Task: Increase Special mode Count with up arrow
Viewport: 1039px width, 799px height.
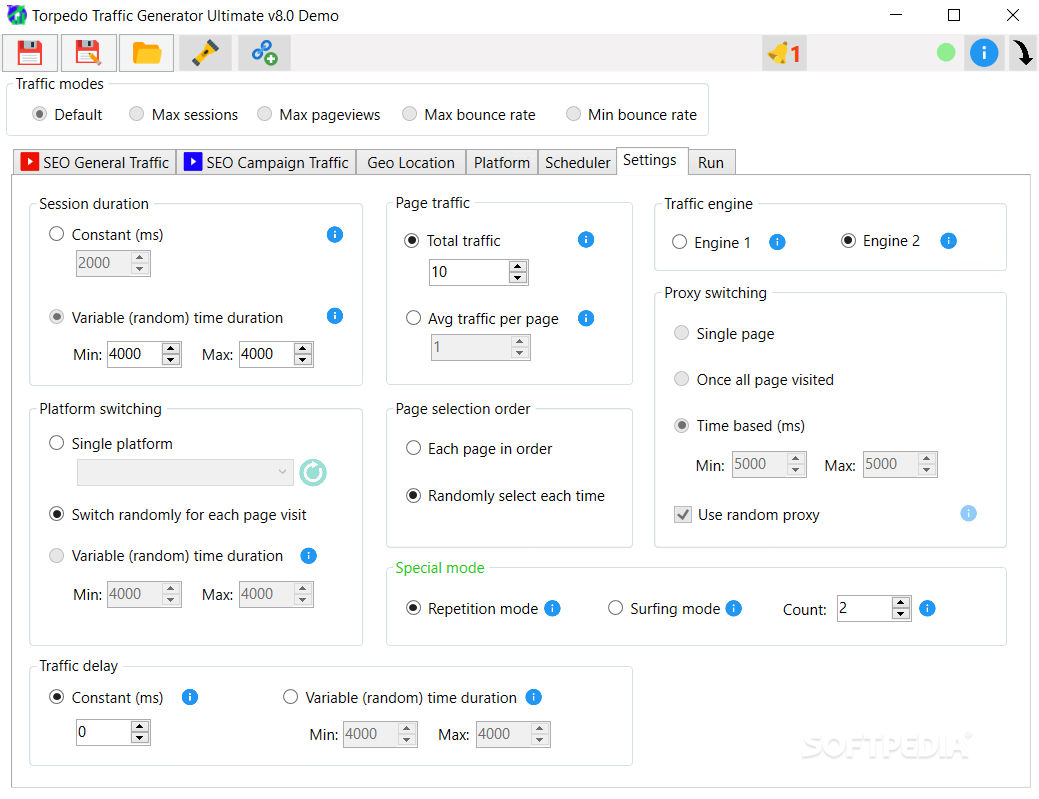Action: pyautogui.click(x=901, y=602)
